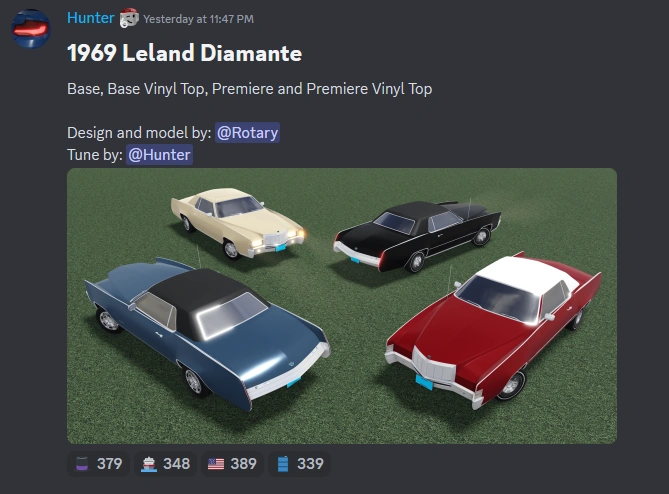Click the black Diamante car in image
Image resolution: width=669 pixels, height=494 pixels.
(417, 235)
